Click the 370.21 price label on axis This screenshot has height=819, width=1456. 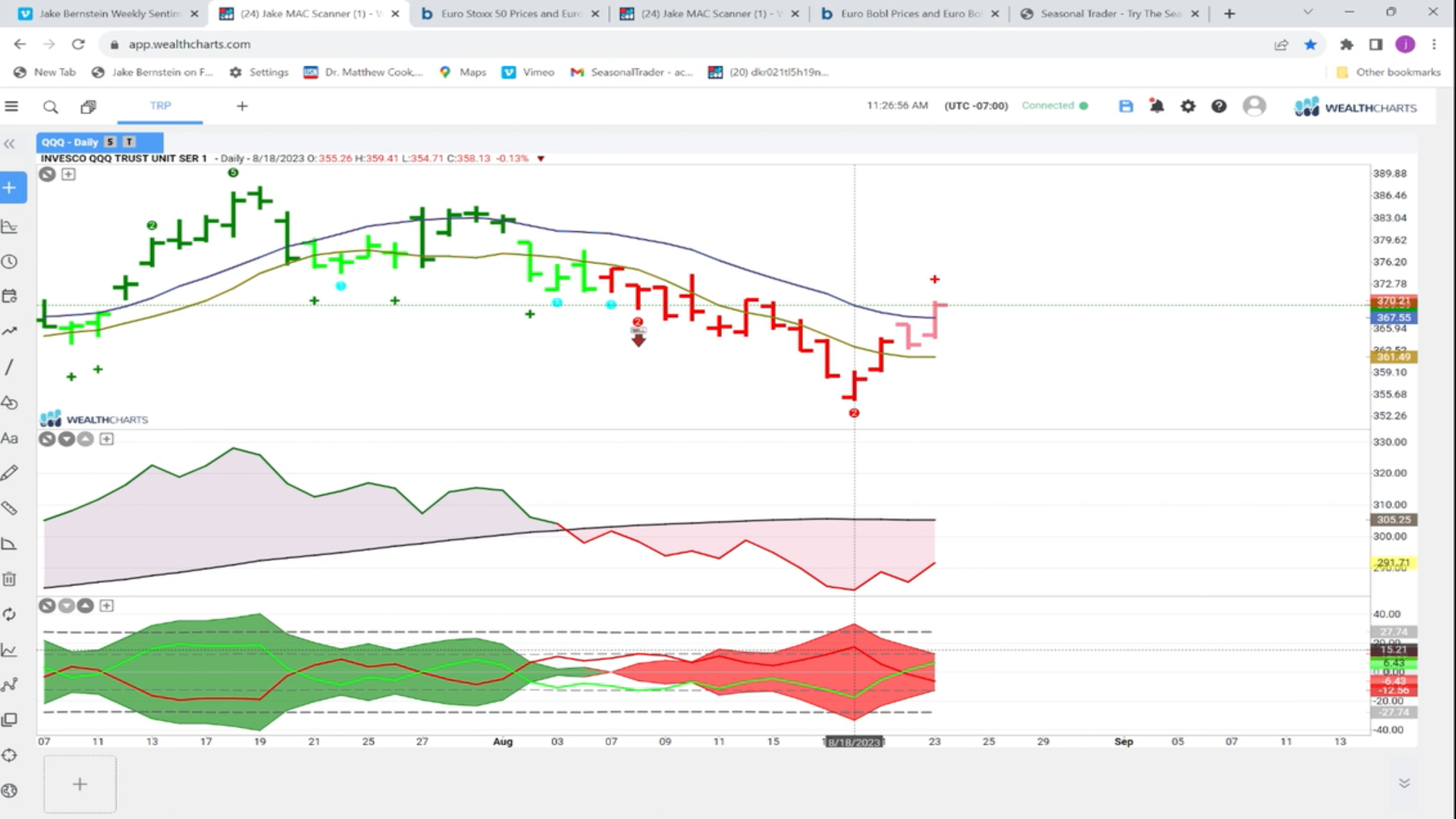coord(1394,302)
